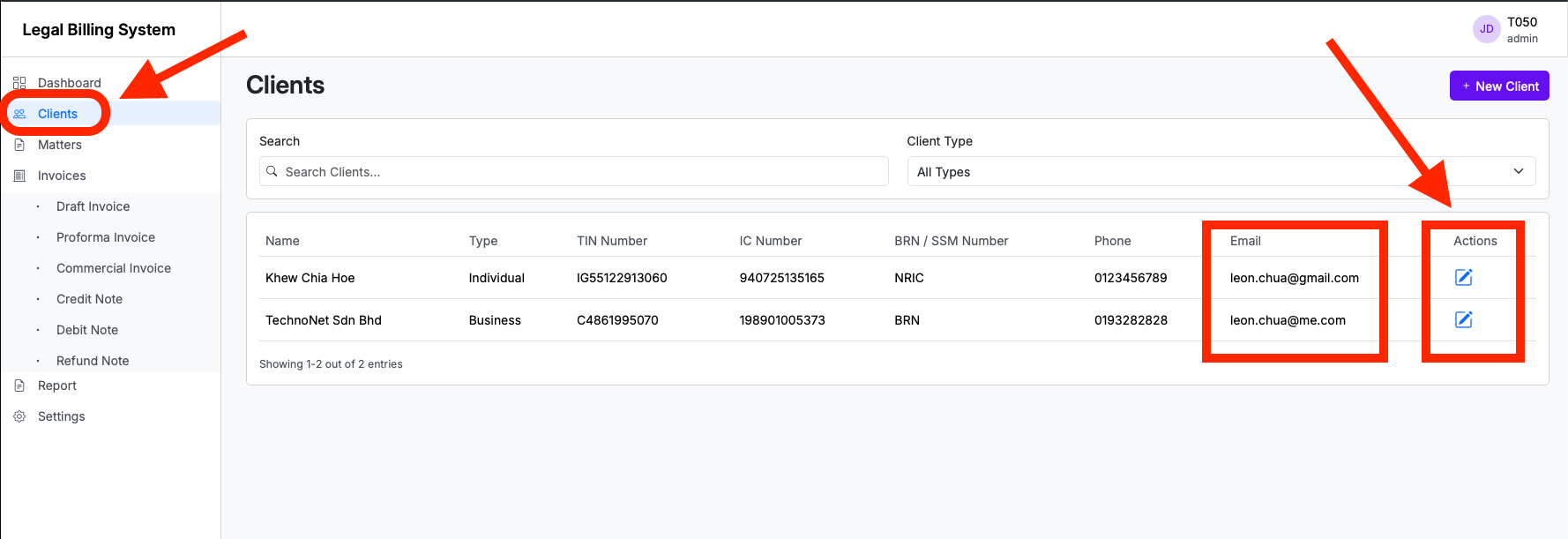
Task: Select Khew Chia Hoe name cell
Action: (x=310, y=278)
